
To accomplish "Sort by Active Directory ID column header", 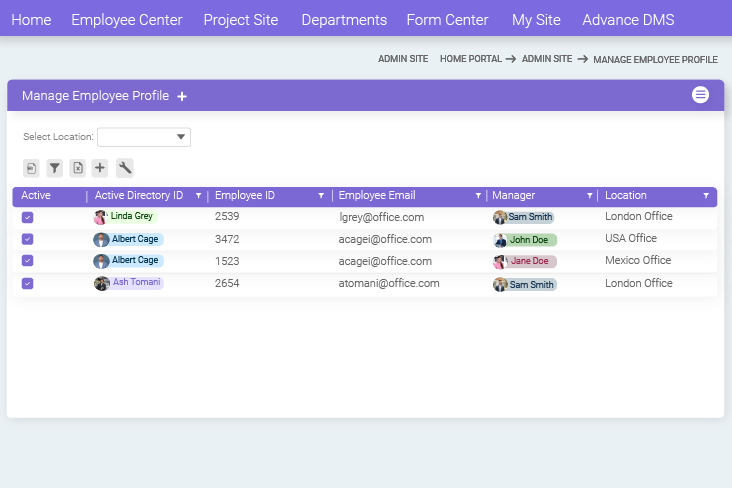I will (x=139, y=196).
